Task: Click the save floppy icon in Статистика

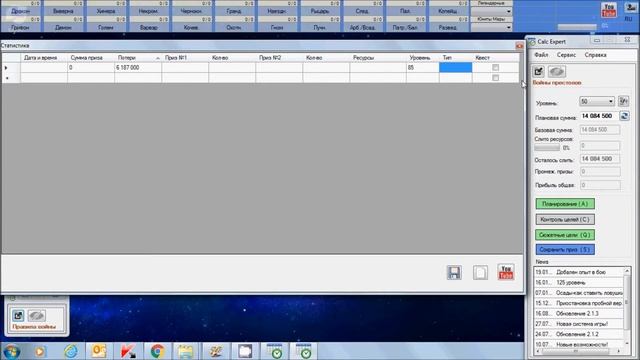Action: coord(454,273)
